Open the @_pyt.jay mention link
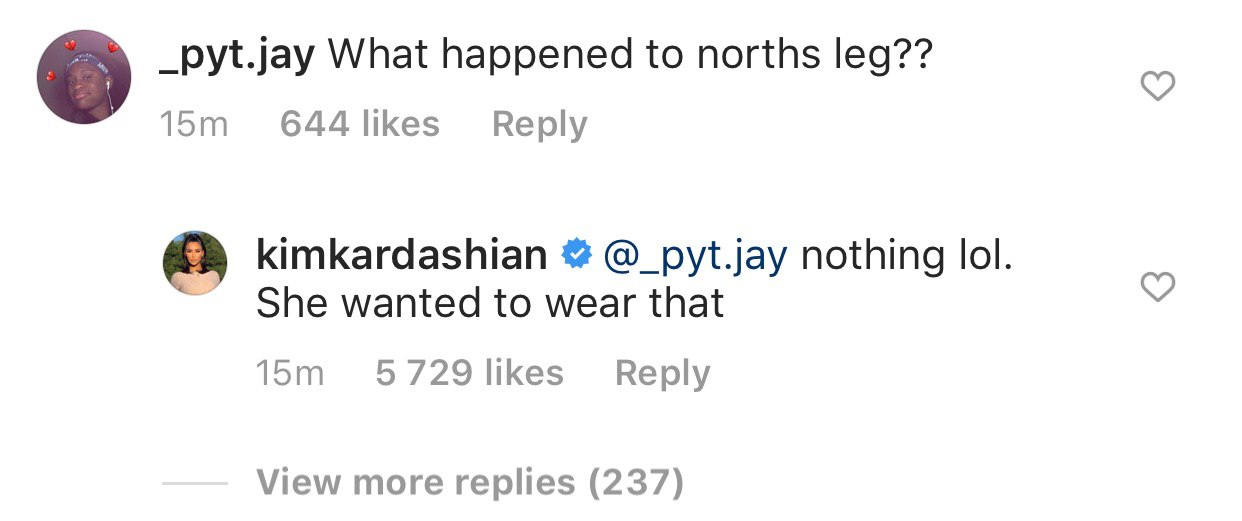Image resolution: width=1242 pixels, height=521 pixels. point(696,258)
